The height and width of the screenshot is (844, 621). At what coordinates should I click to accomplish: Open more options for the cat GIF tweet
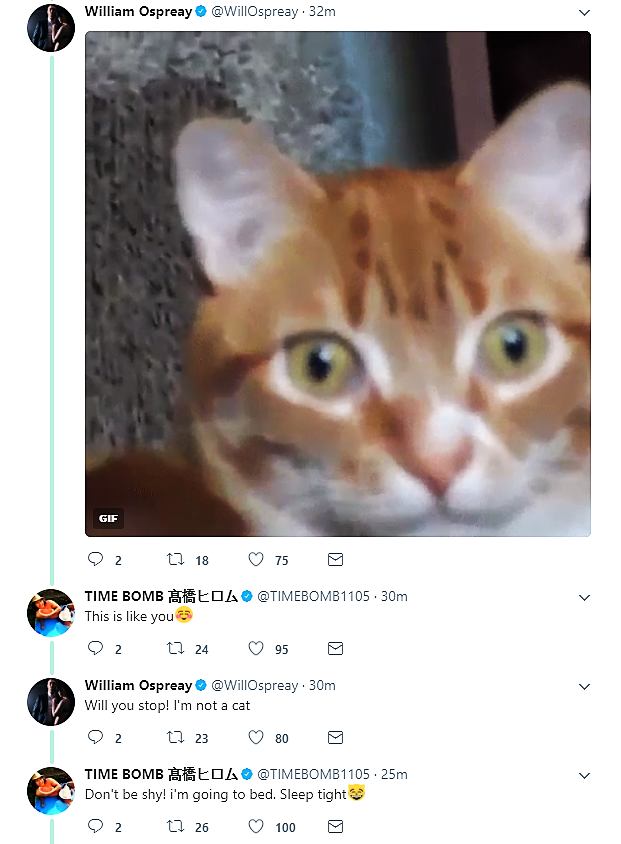pyautogui.click(x=585, y=13)
